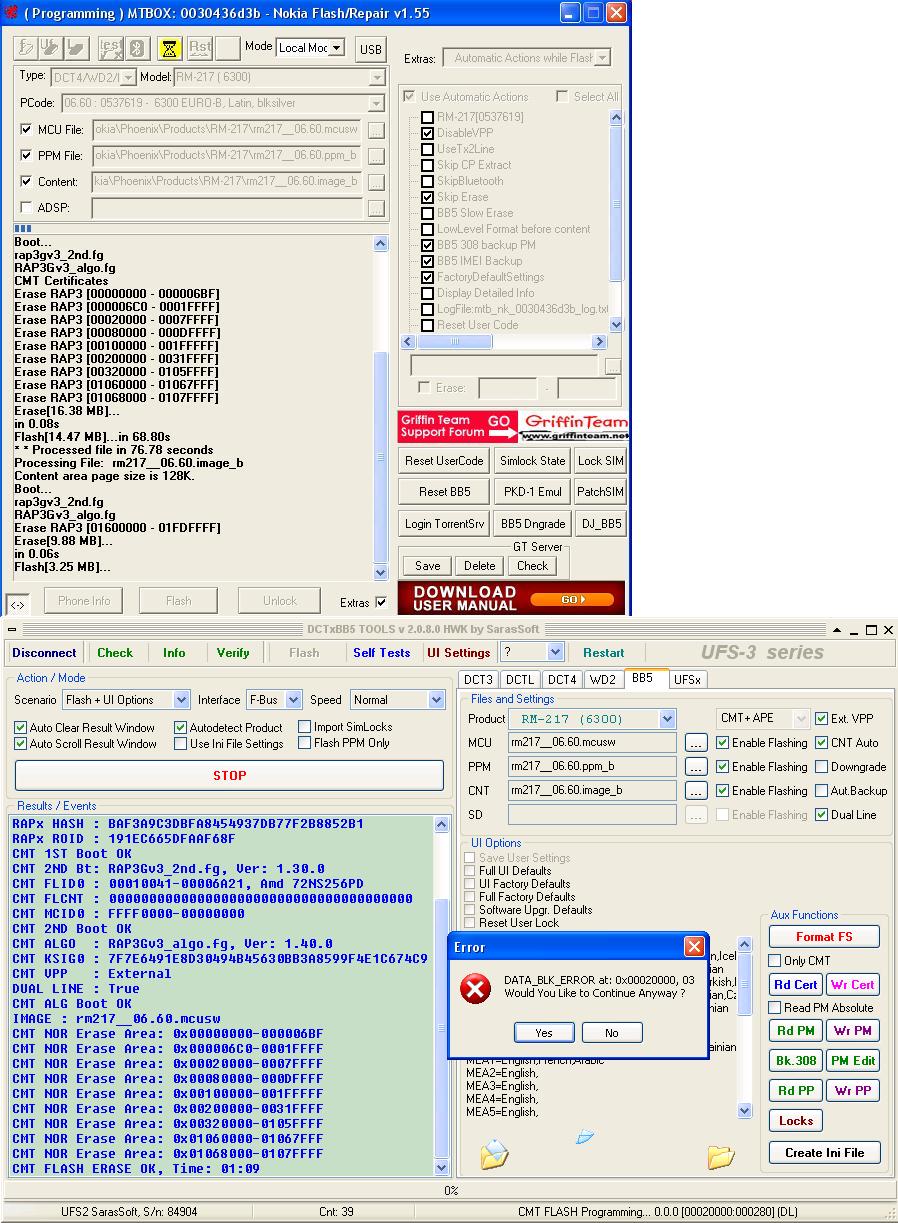This screenshot has width=898, height=1223.
Task: Toggle MCU File checkbox in MTBOX
Action: pos(26,130)
